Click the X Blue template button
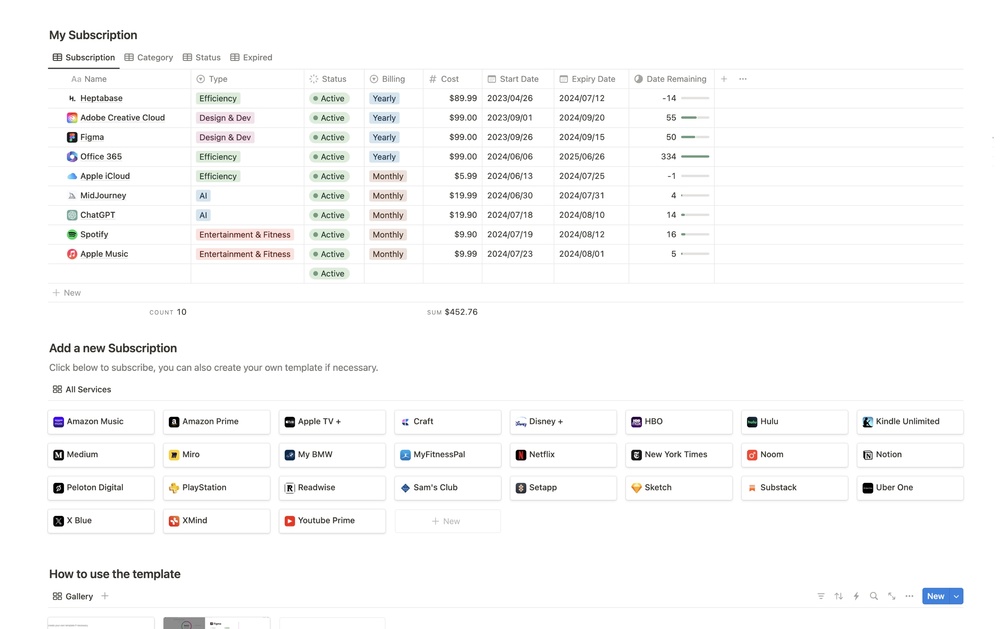The image size is (1005, 629). click(x=101, y=521)
